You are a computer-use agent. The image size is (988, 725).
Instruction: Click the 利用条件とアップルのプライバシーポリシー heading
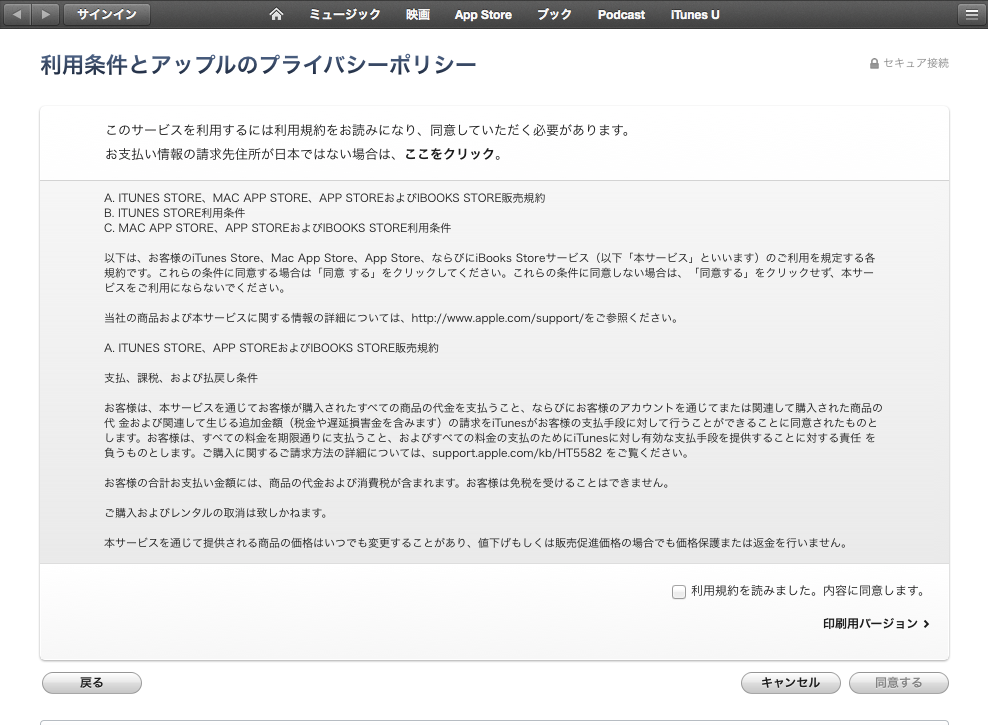click(x=258, y=65)
